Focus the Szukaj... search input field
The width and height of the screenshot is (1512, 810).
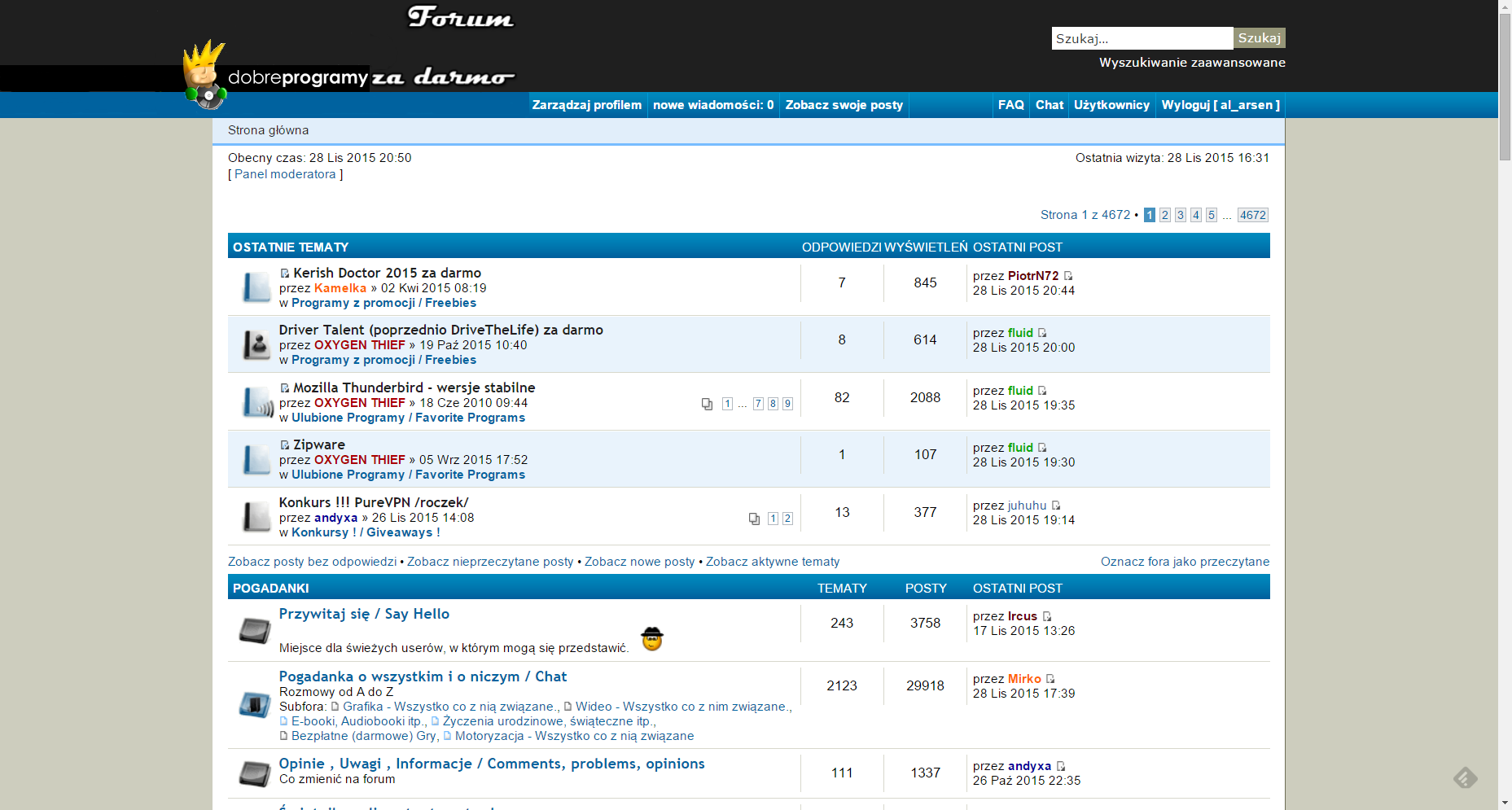click(1142, 38)
